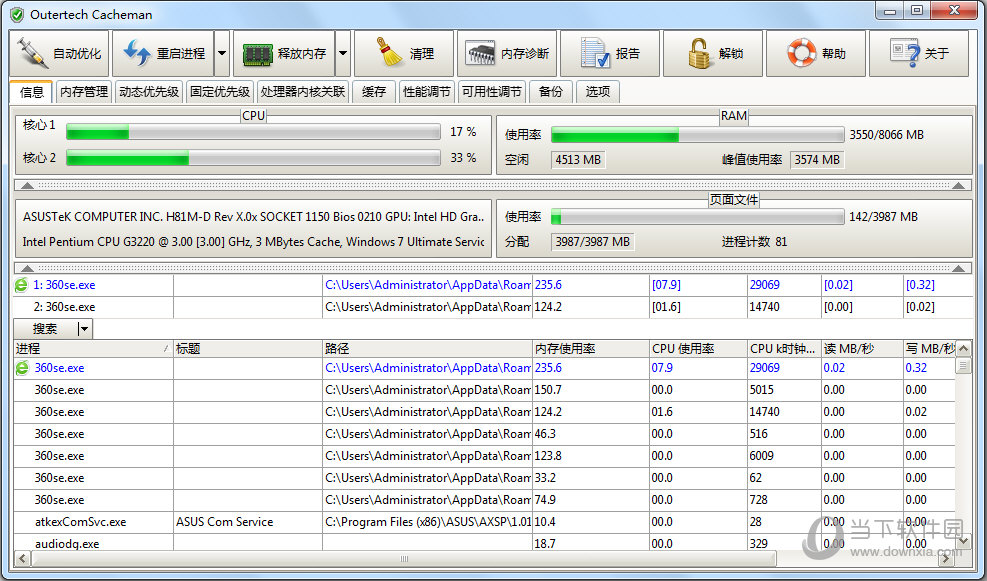Sort by the 标题 column header
The height and width of the screenshot is (581, 987).
247,349
